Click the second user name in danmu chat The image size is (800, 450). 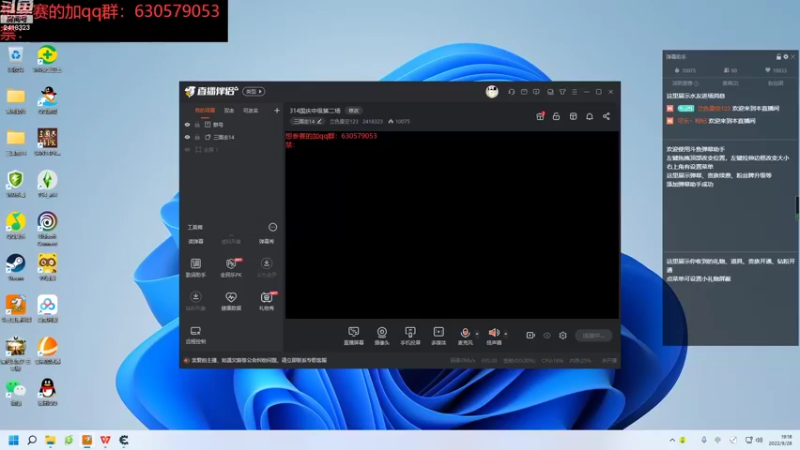(x=692, y=121)
